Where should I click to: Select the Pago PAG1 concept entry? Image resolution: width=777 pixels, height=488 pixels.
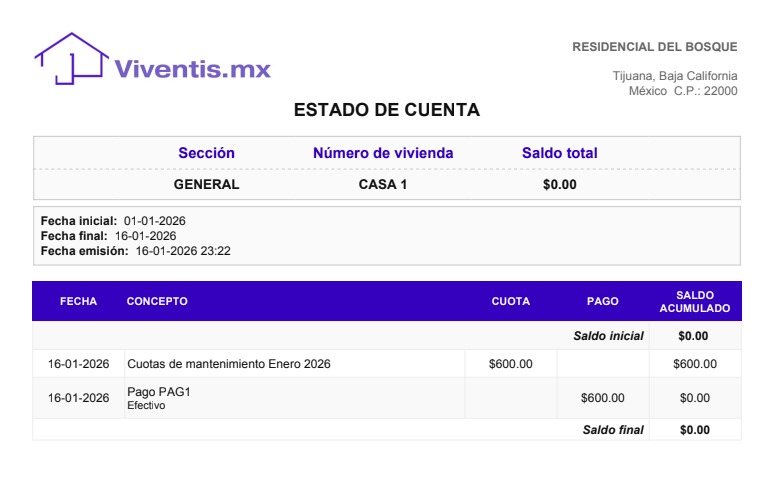[x=158, y=392]
